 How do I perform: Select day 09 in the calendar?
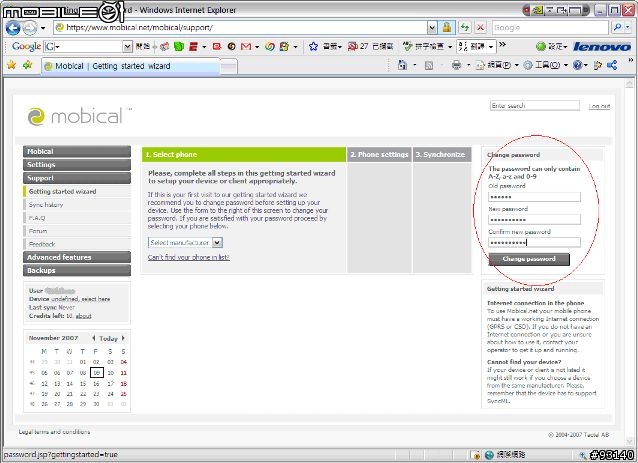(x=96, y=373)
